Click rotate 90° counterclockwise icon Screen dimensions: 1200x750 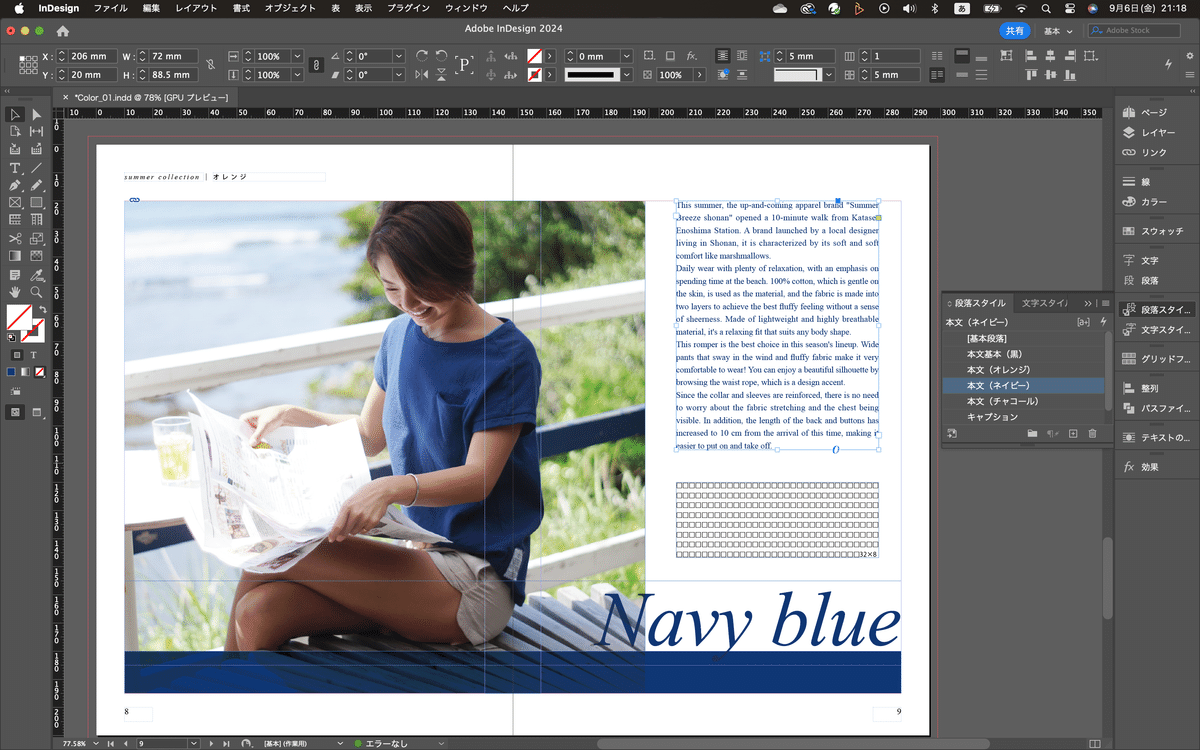click(x=441, y=56)
